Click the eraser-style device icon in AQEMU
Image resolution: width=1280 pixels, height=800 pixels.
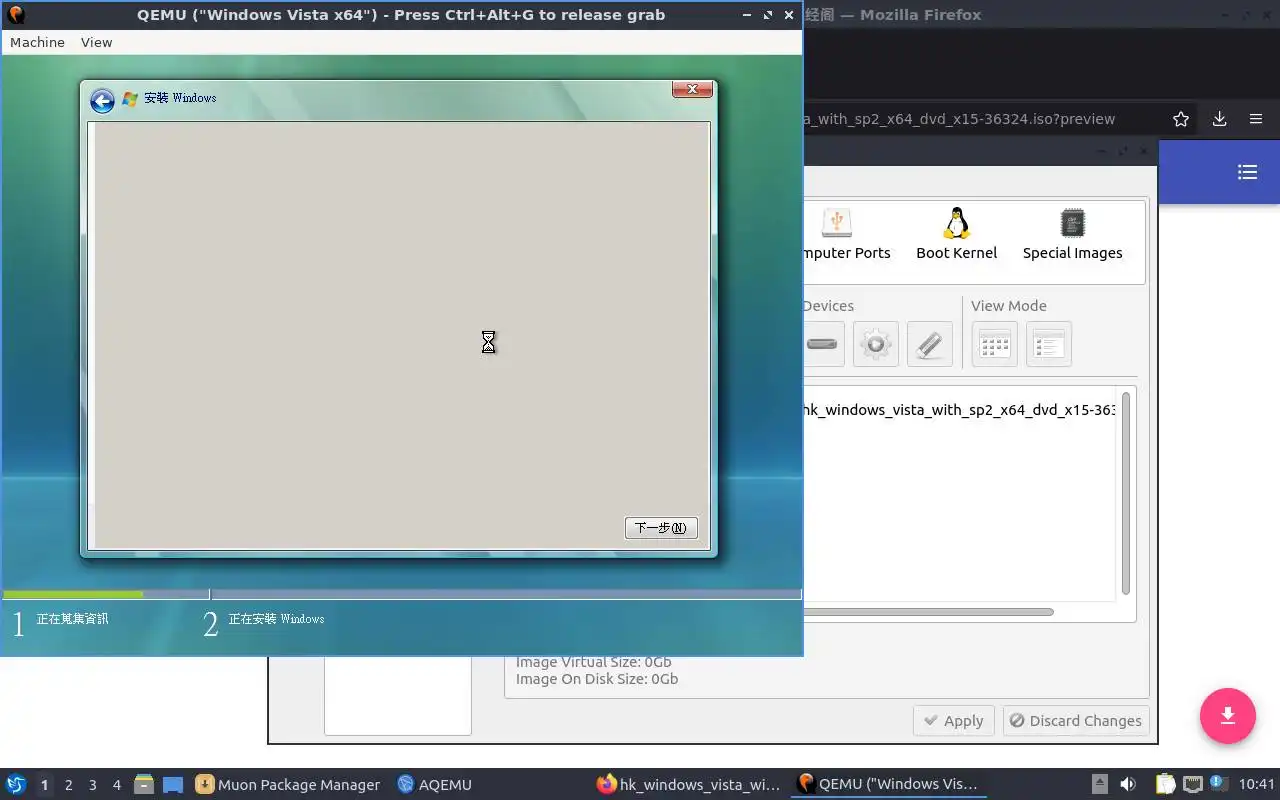pyautogui.click(x=930, y=344)
